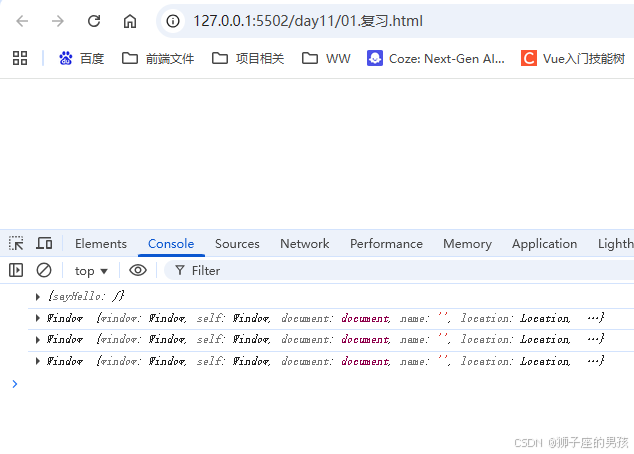Reload the current page

94,21
